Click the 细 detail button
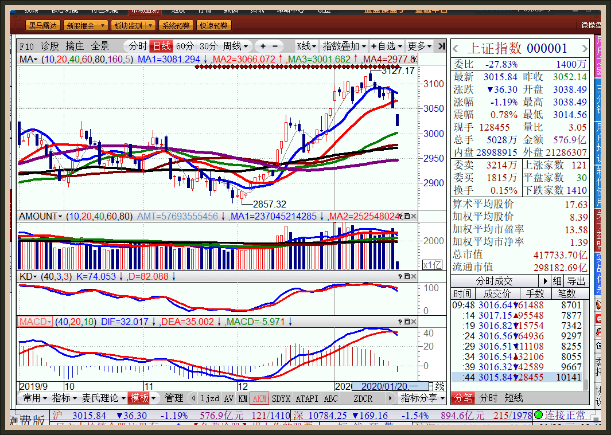The width and height of the screenshot is (611, 435). point(557,281)
